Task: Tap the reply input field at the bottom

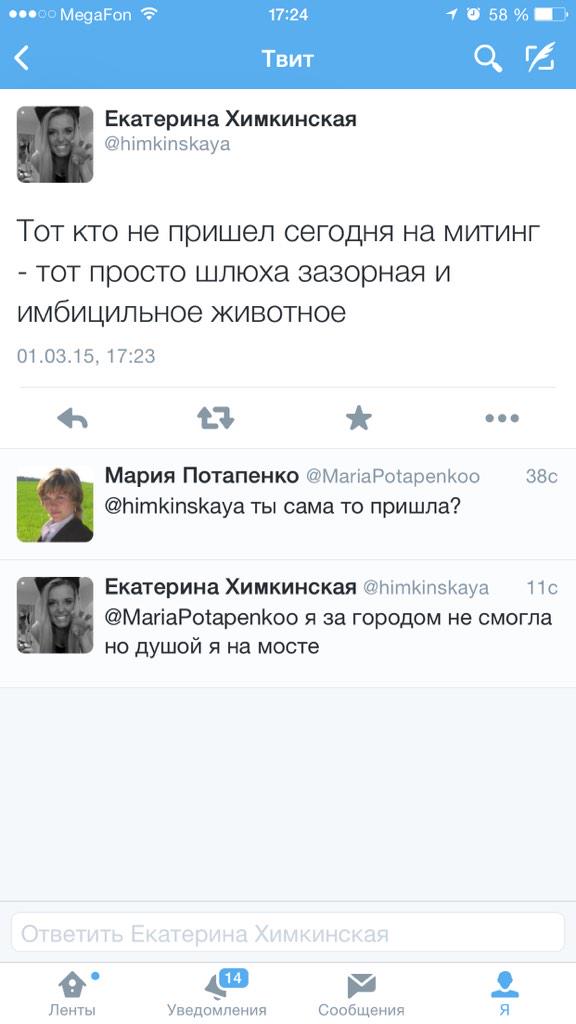Action: pos(288,933)
